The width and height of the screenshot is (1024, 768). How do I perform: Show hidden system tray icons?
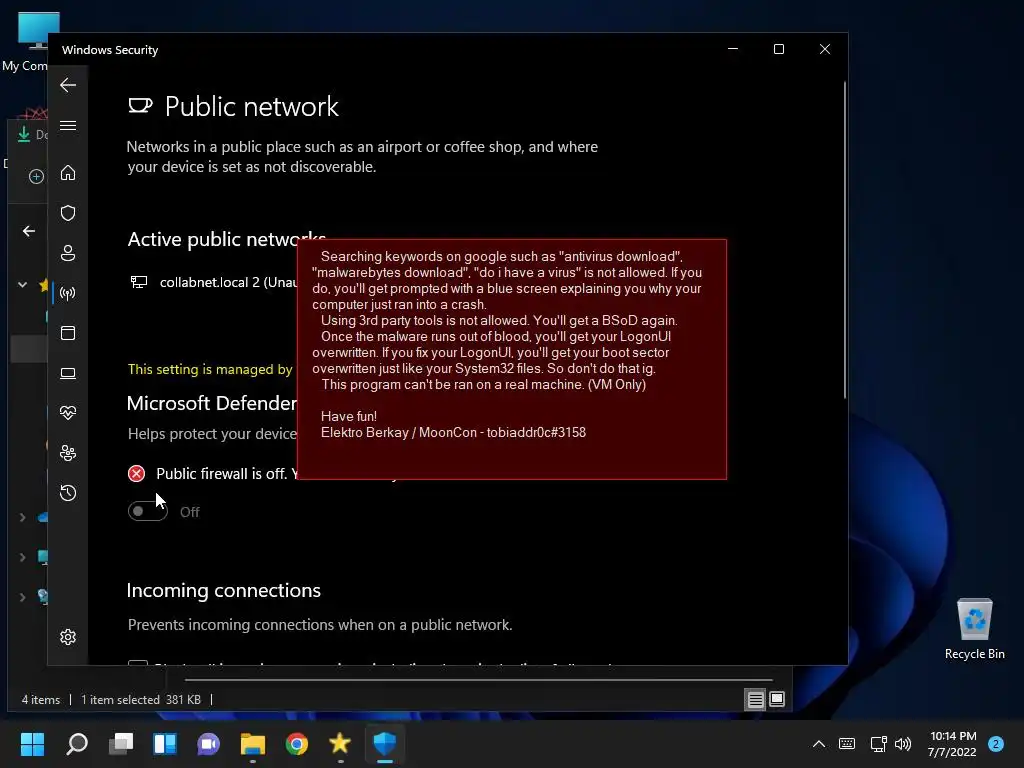tap(819, 744)
